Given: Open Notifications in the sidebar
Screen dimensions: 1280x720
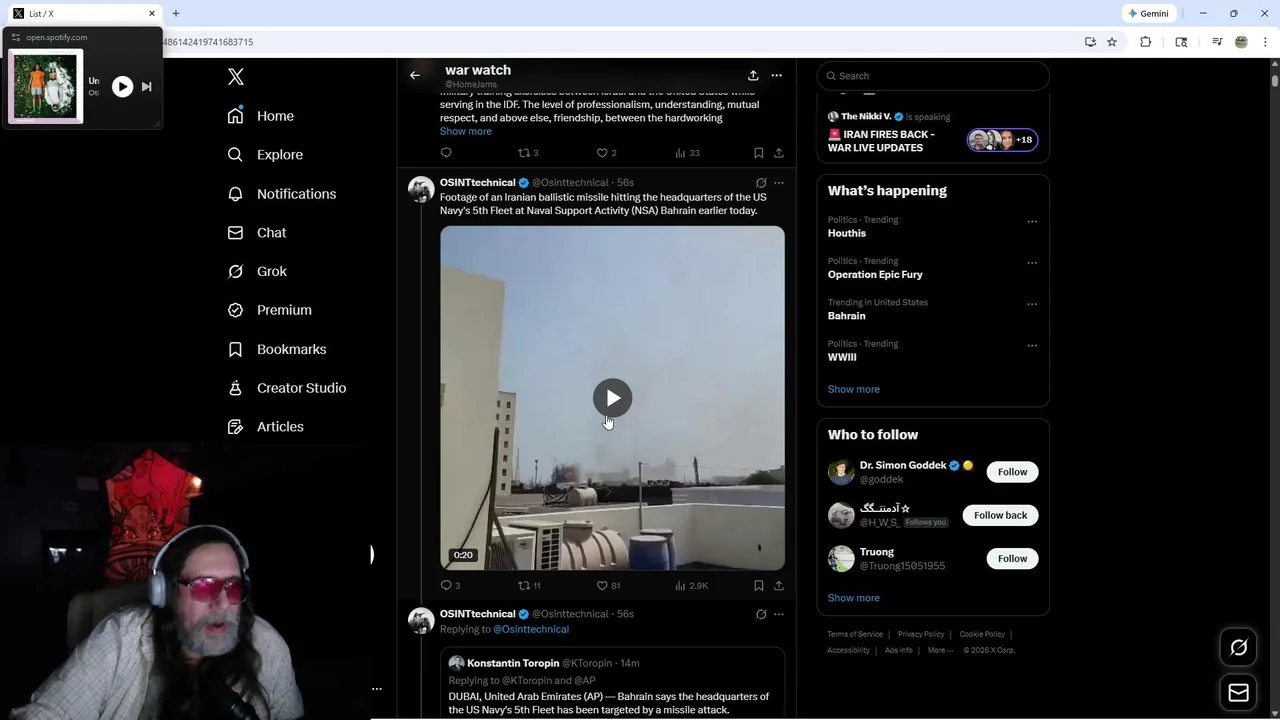Looking at the screenshot, I should coord(282,194).
